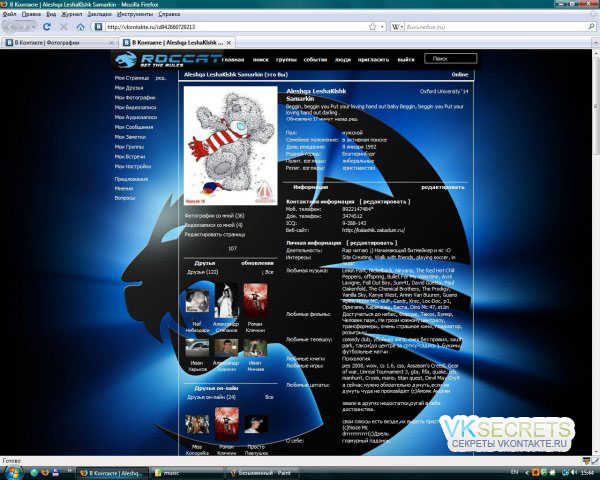Click the magnifier search icon in toolbar
Image resolution: width=600 pixels, height=480 pixels.
point(591,27)
